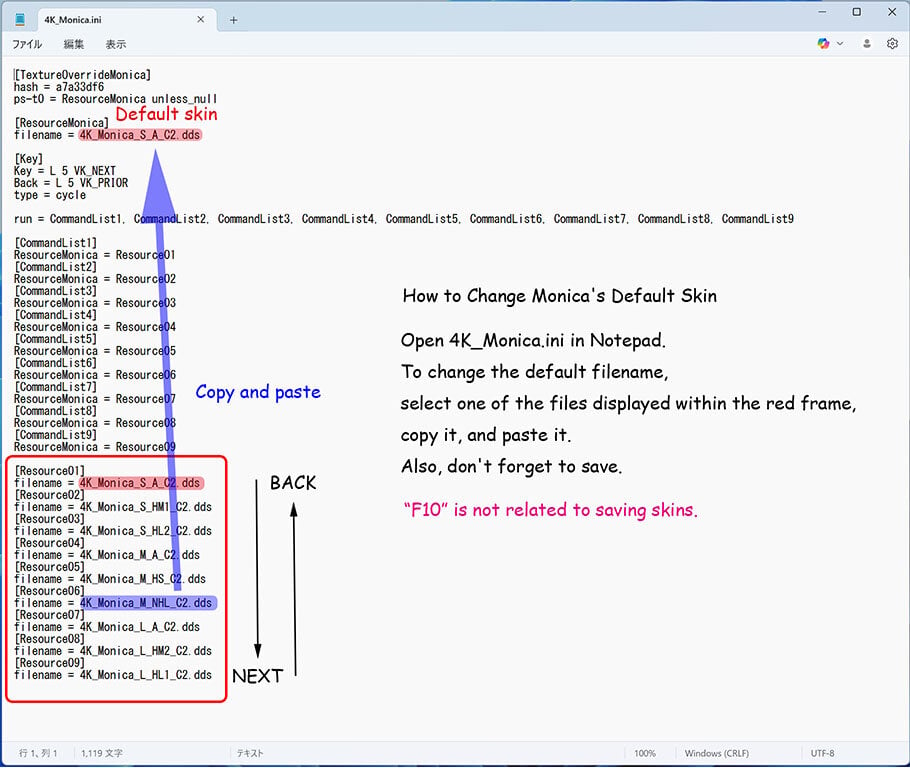Open the account profile icon

click(x=866, y=44)
